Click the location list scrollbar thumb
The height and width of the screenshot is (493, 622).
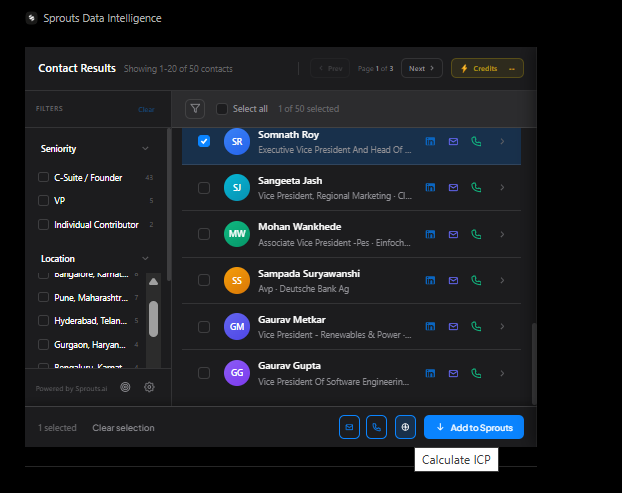(154, 319)
